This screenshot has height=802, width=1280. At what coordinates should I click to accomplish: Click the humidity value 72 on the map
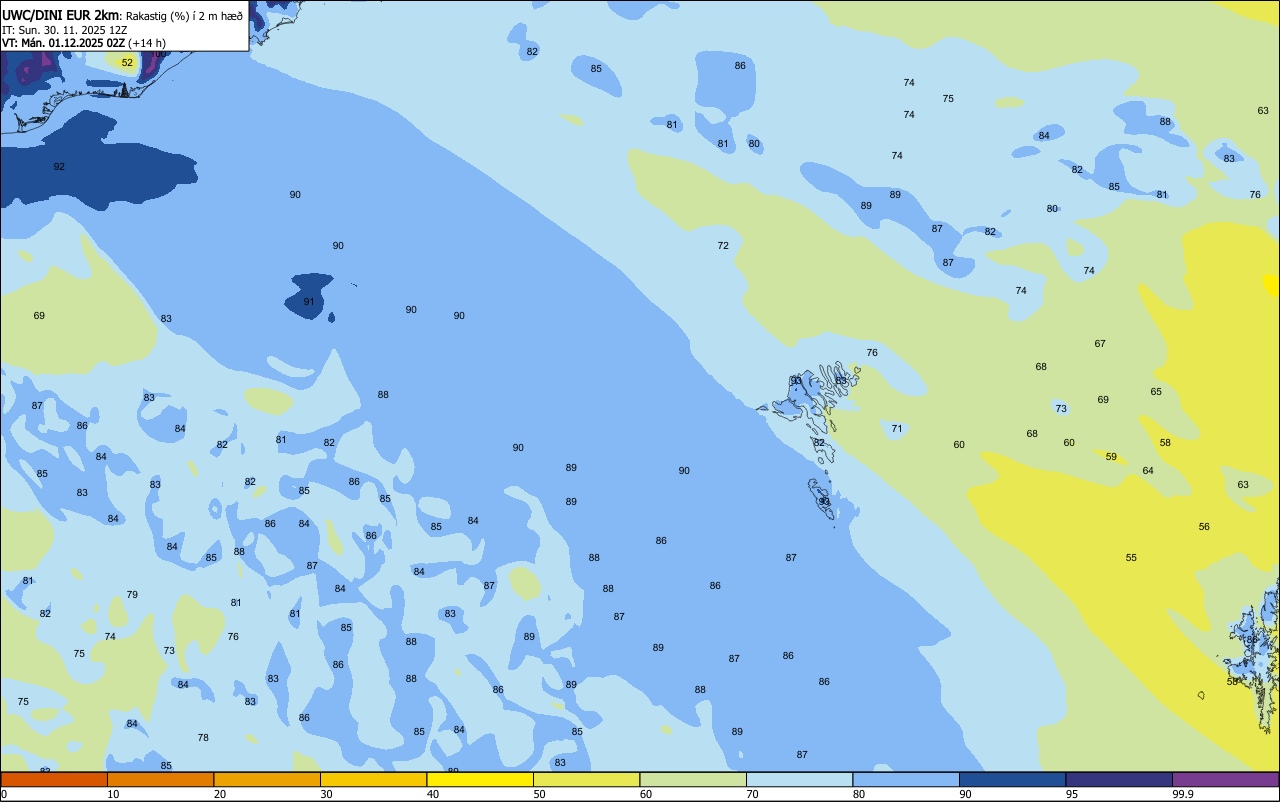coord(723,245)
